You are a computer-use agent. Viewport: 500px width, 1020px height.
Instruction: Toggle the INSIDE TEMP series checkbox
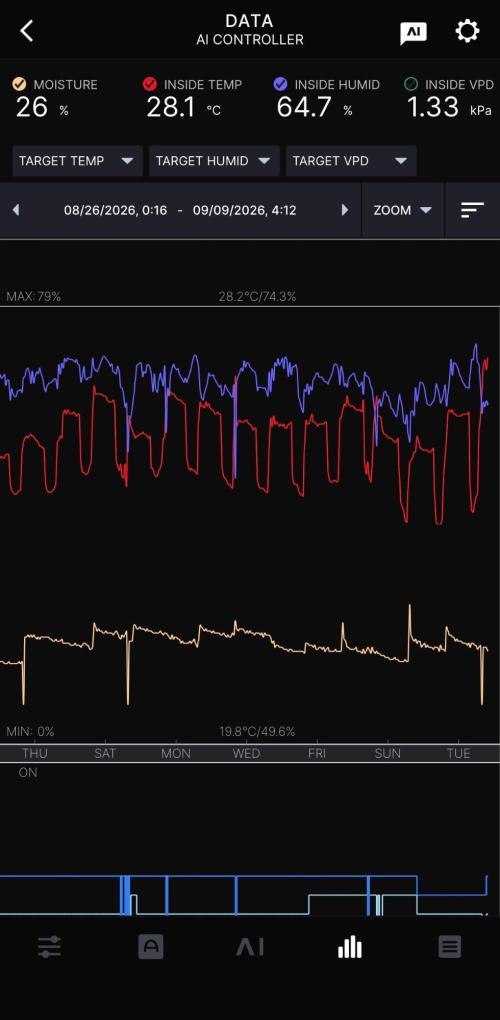coord(150,84)
